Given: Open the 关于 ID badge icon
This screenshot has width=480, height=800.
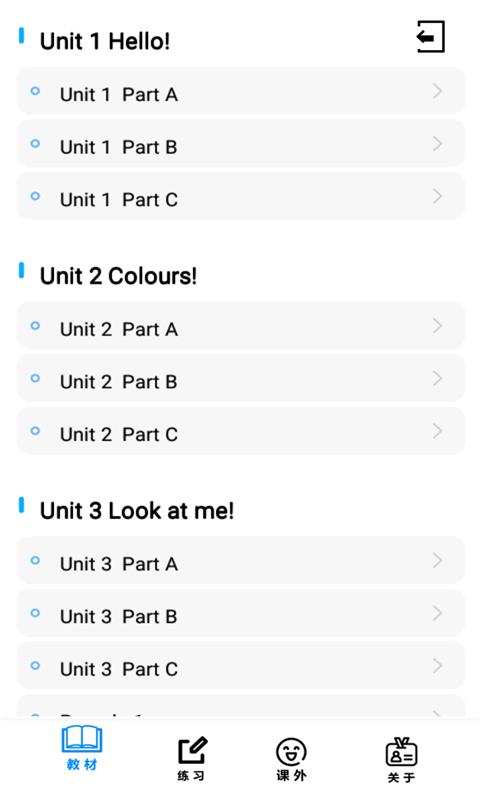Looking at the screenshot, I should coord(401,752).
